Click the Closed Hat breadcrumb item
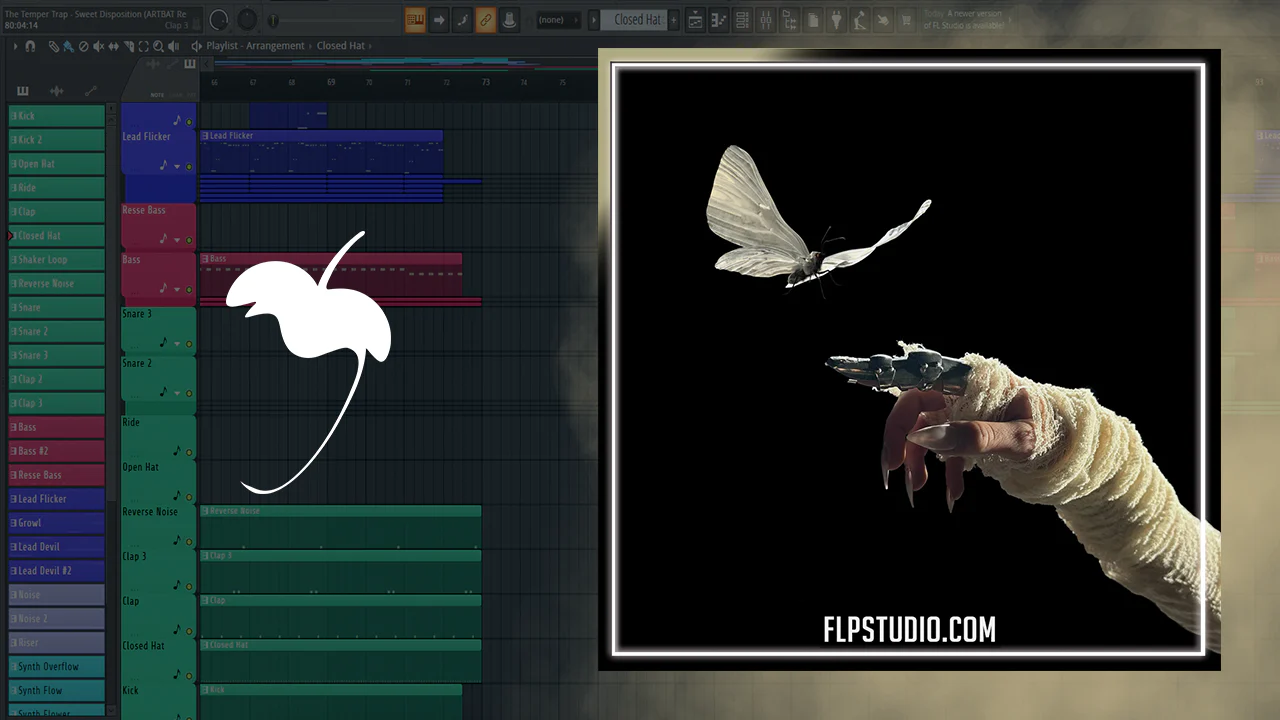The height and width of the screenshot is (720, 1280). point(341,46)
